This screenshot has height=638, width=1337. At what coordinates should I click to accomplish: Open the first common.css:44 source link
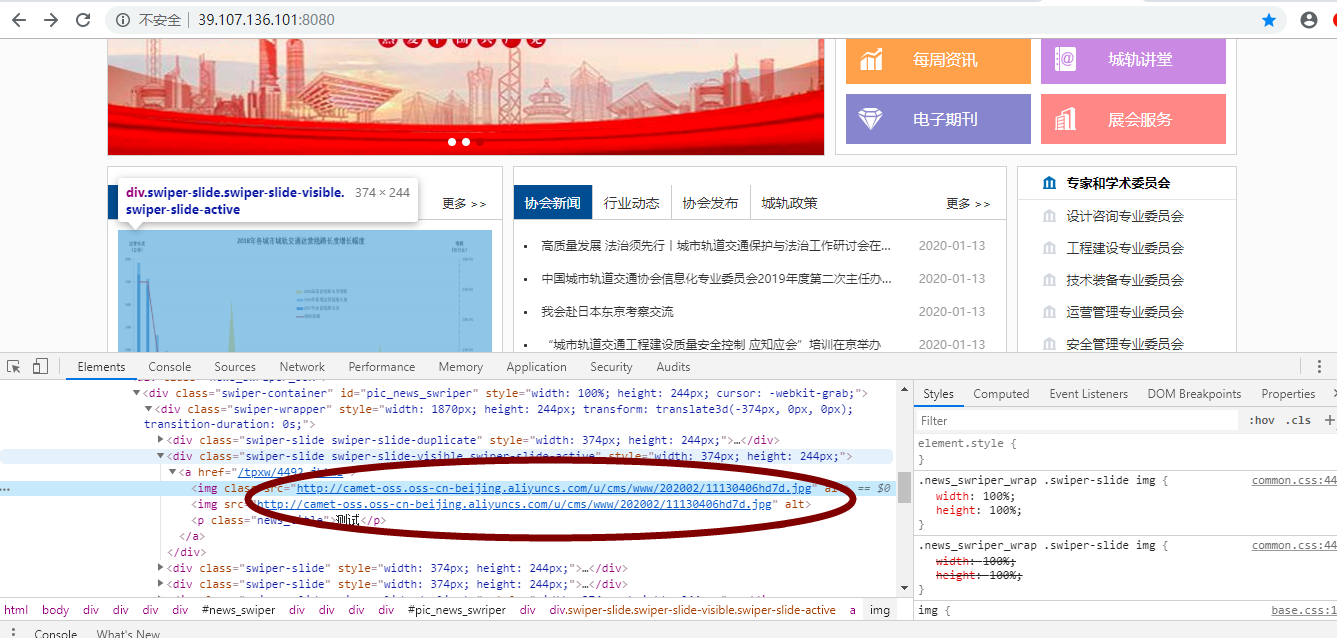point(1293,480)
